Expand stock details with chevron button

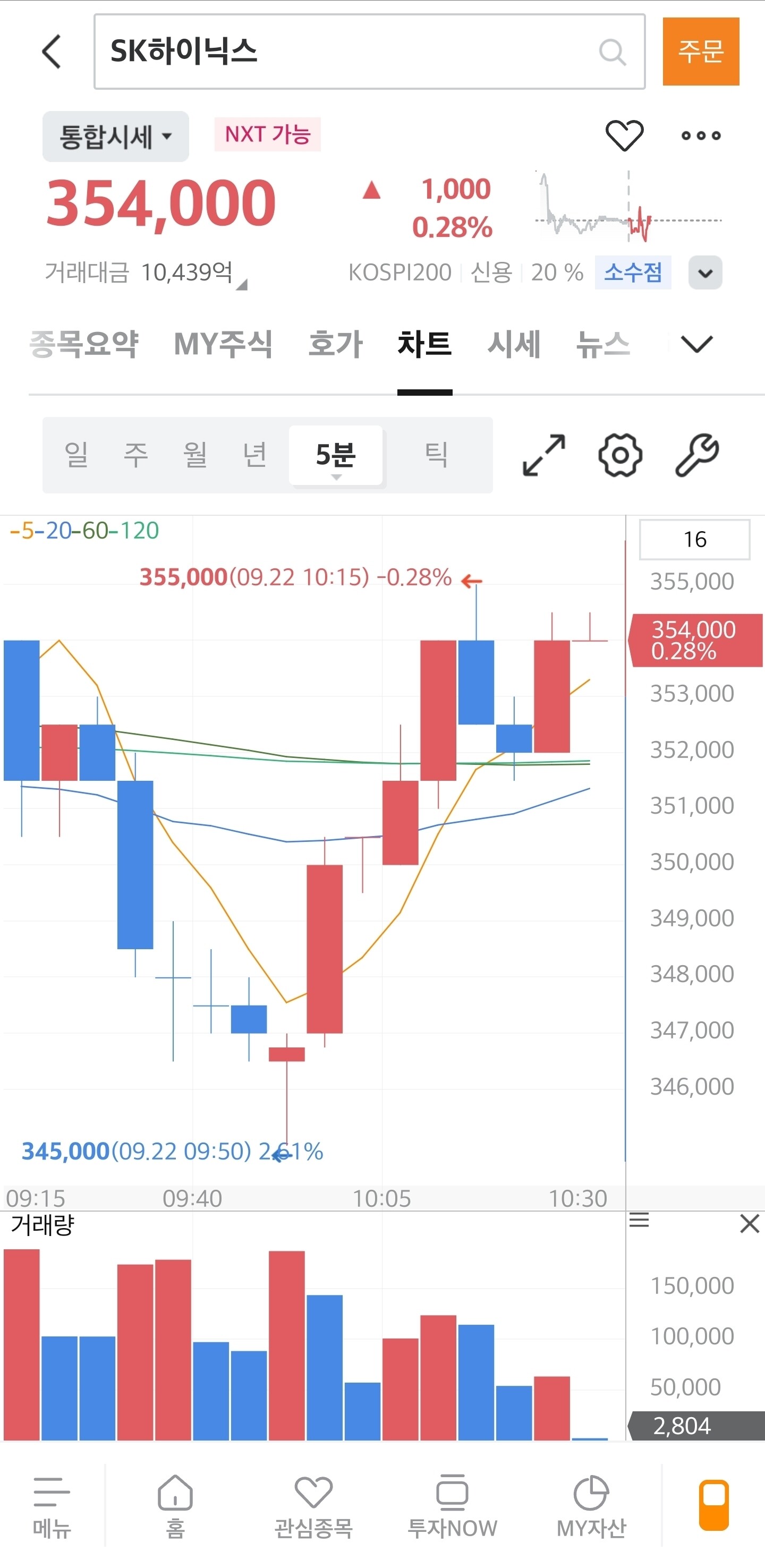[x=705, y=272]
